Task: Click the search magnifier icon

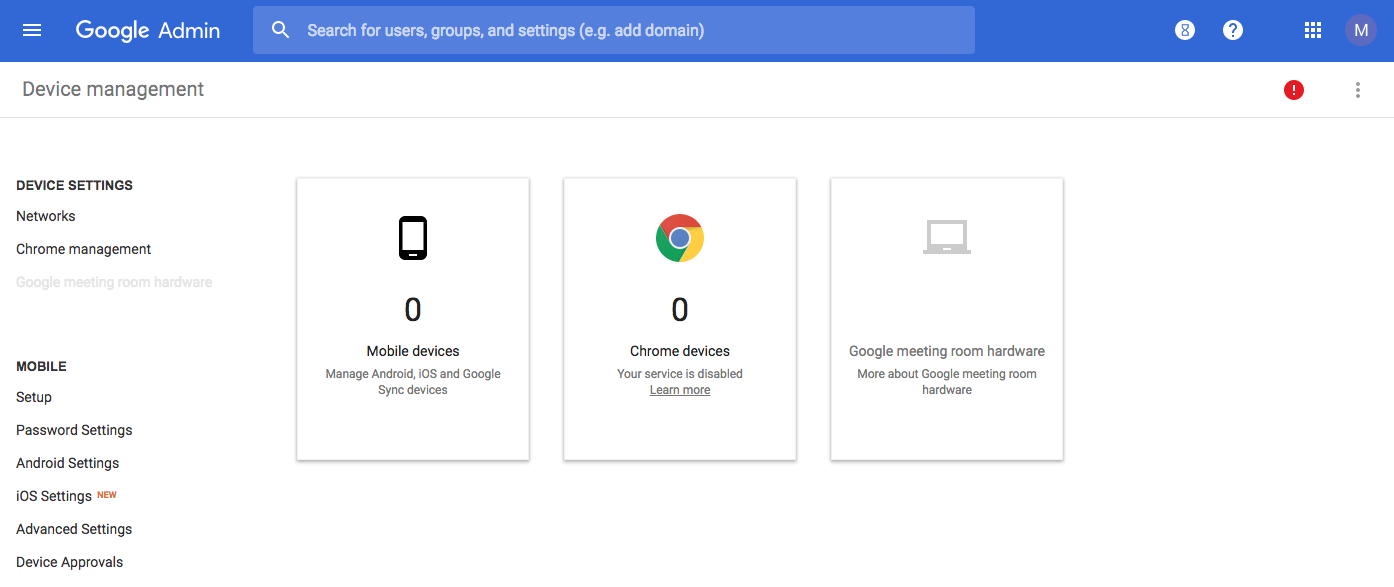Action: coord(281,30)
